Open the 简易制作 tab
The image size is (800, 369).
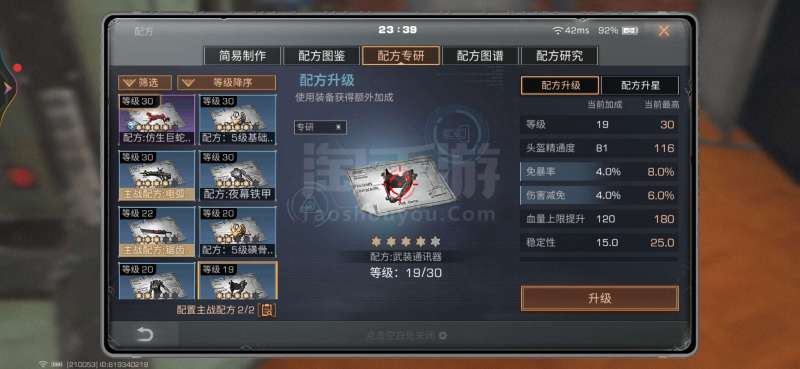click(x=242, y=56)
